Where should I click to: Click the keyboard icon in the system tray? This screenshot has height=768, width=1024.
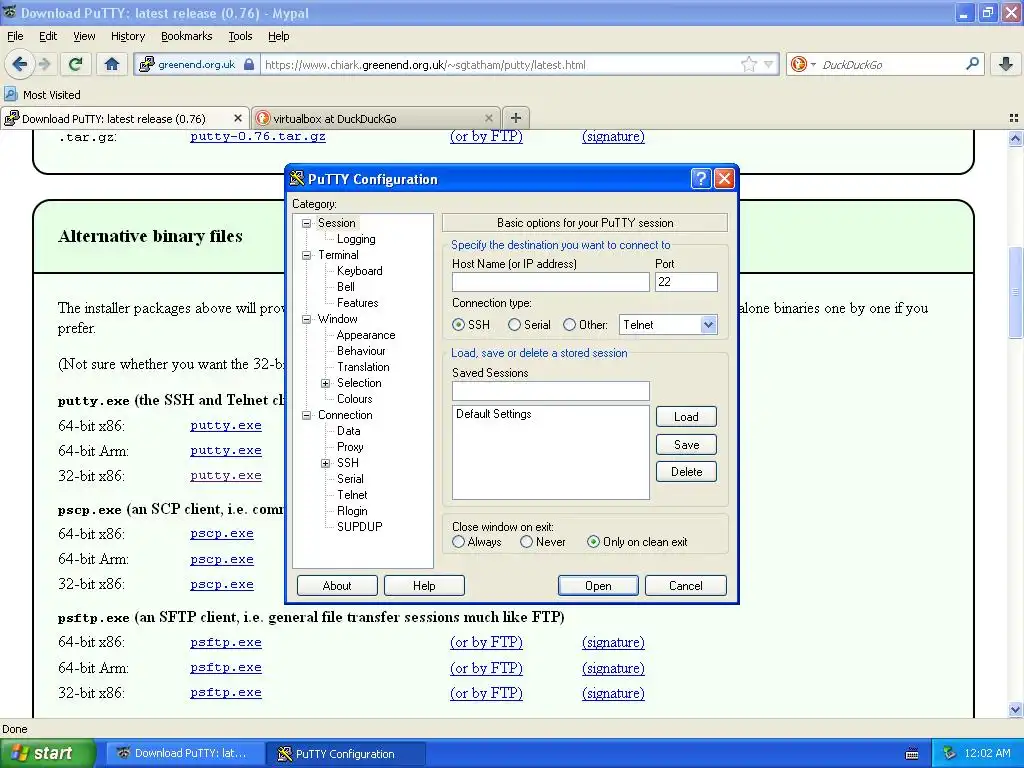coord(912,754)
